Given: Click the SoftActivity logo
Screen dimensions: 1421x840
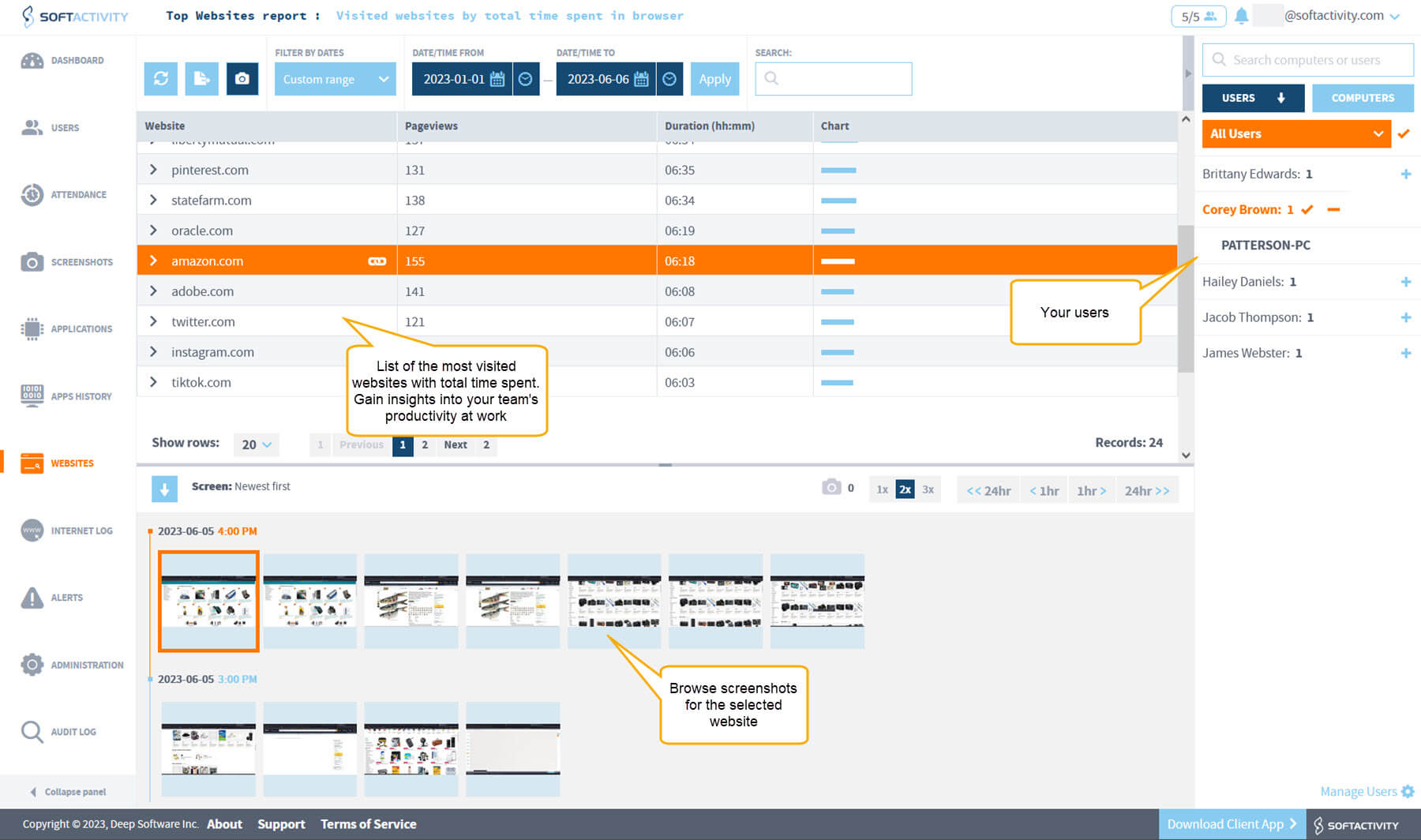Looking at the screenshot, I should [74, 16].
